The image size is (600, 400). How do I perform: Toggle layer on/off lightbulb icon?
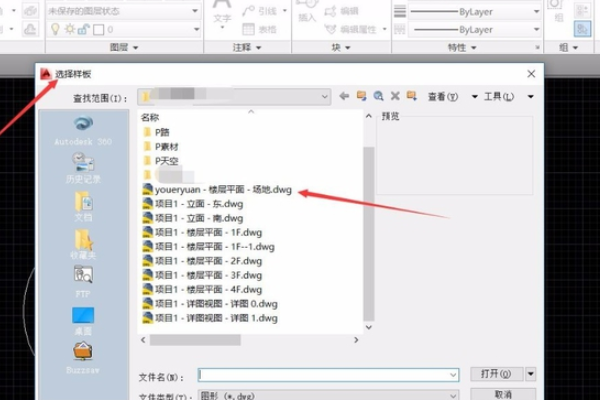click(55, 29)
